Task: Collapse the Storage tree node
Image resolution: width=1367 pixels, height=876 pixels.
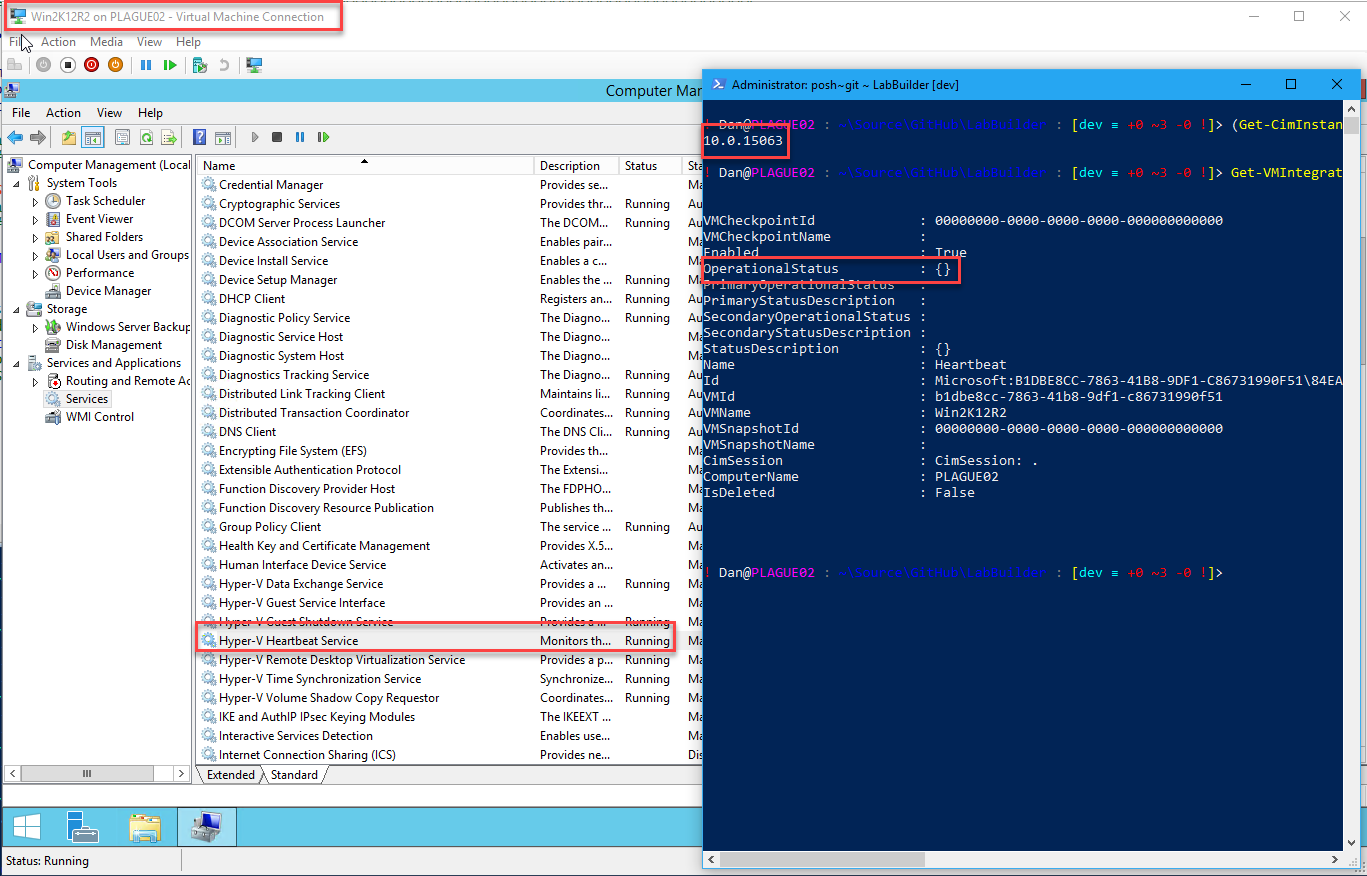Action: [16, 309]
